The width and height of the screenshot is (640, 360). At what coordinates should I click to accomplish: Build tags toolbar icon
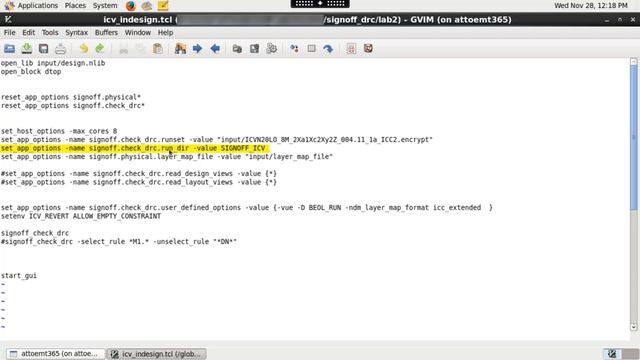pyautogui.click(x=311, y=49)
